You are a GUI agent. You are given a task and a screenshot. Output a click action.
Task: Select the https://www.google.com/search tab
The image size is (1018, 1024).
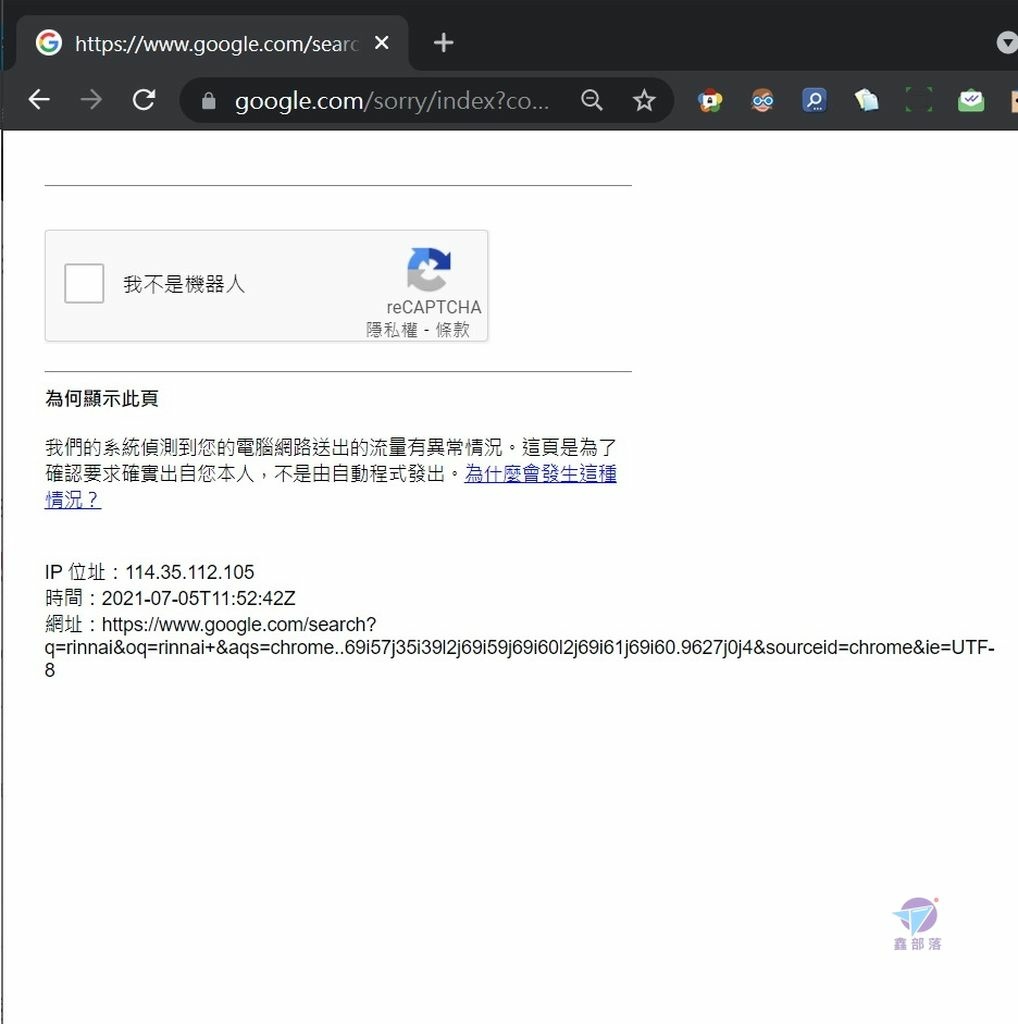point(212,43)
